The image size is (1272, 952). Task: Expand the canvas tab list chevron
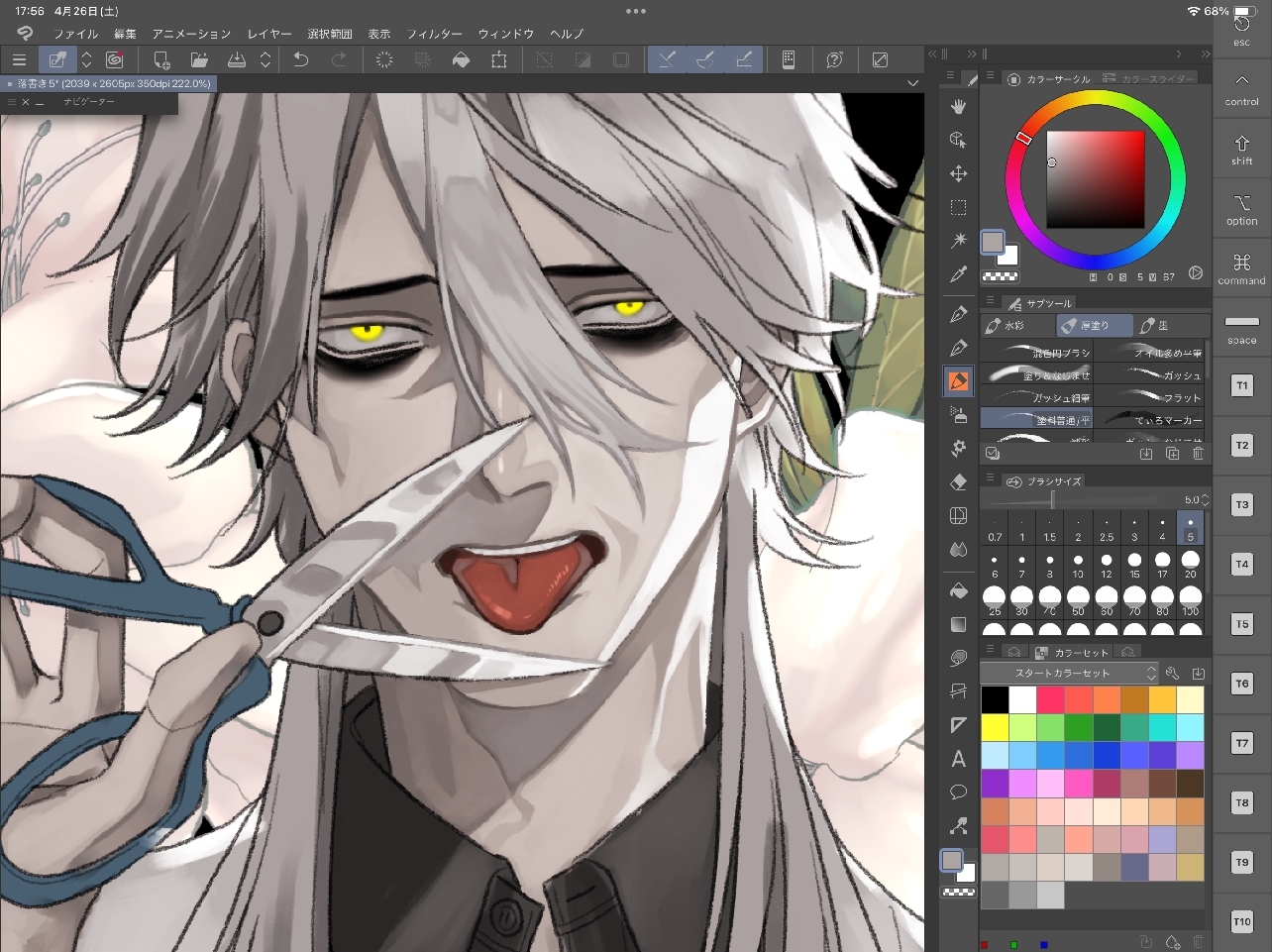point(912,83)
